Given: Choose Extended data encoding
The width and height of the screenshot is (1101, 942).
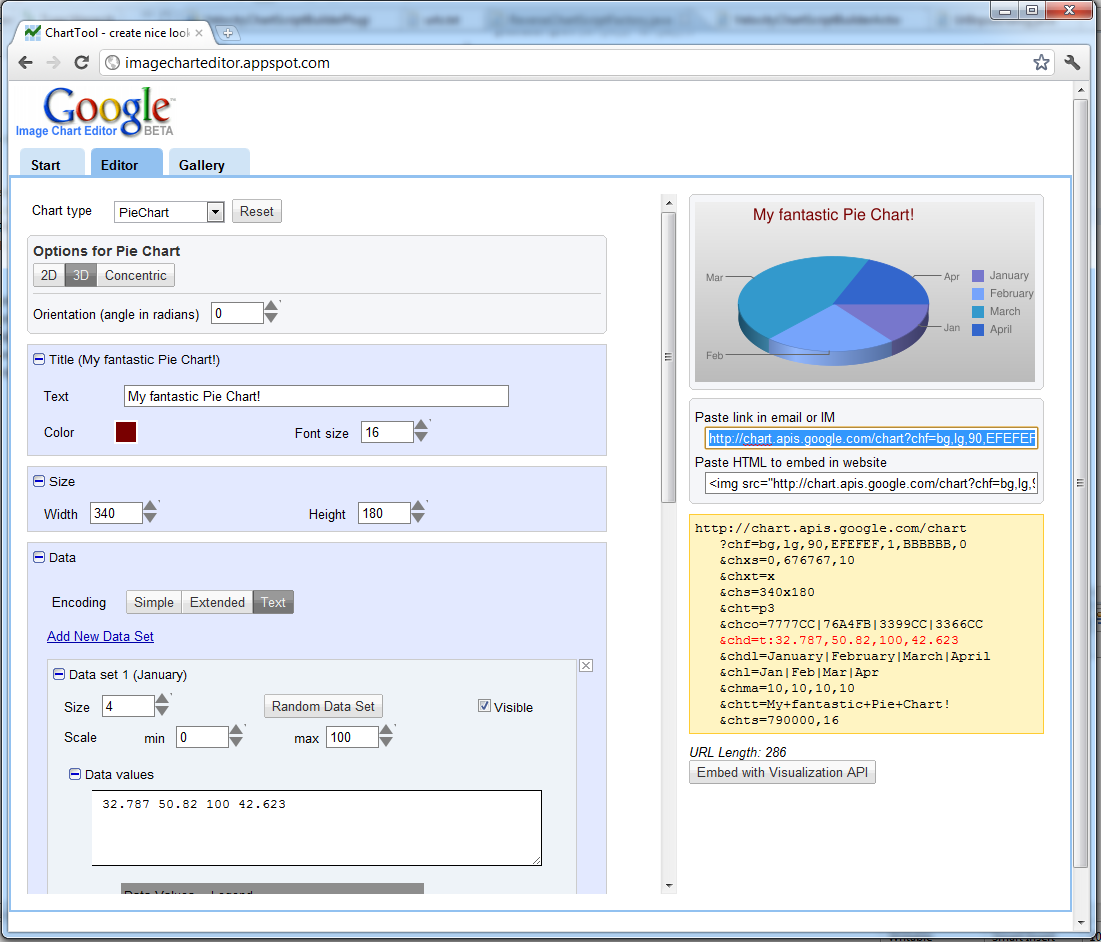Looking at the screenshot, I should pyautogui.click(x=217, y=602).
